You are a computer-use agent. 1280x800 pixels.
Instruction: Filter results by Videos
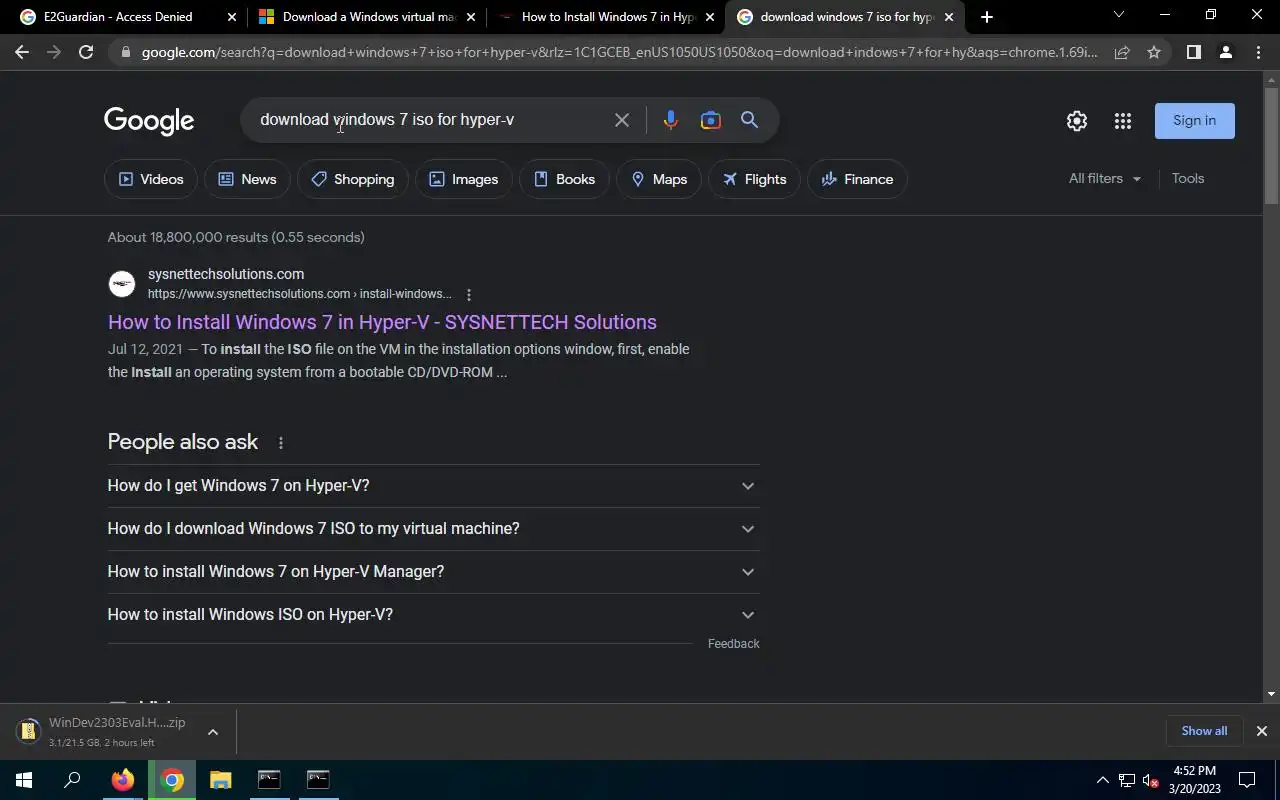pyautogui.click(x=151, y=179)
